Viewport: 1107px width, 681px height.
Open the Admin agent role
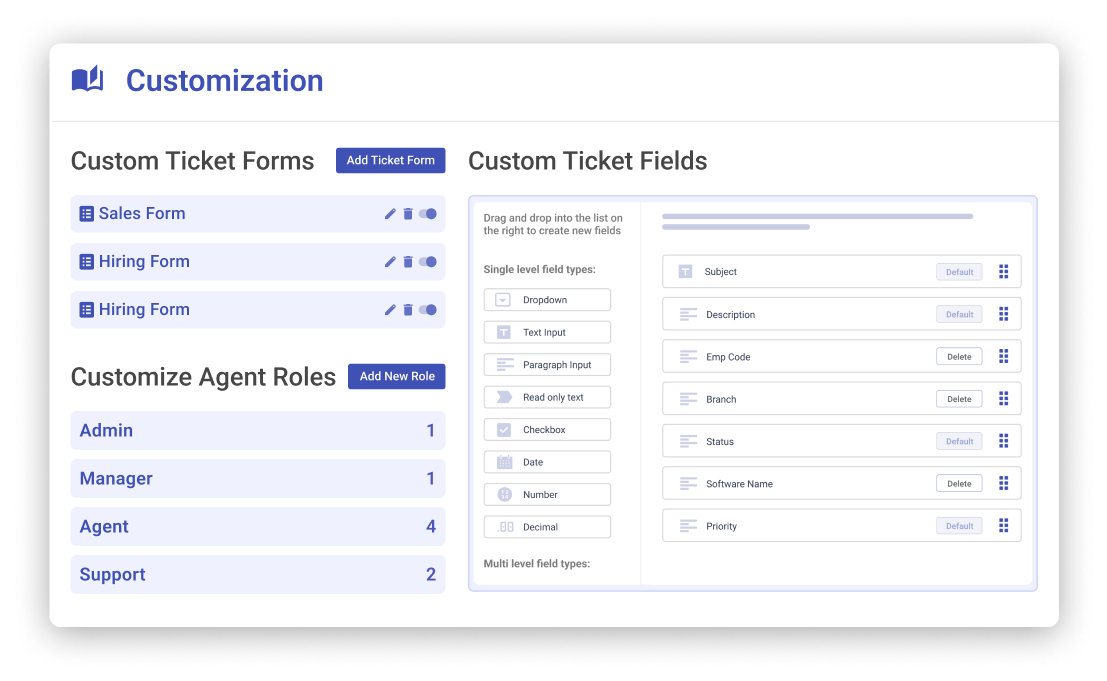(x=257, y=431)
